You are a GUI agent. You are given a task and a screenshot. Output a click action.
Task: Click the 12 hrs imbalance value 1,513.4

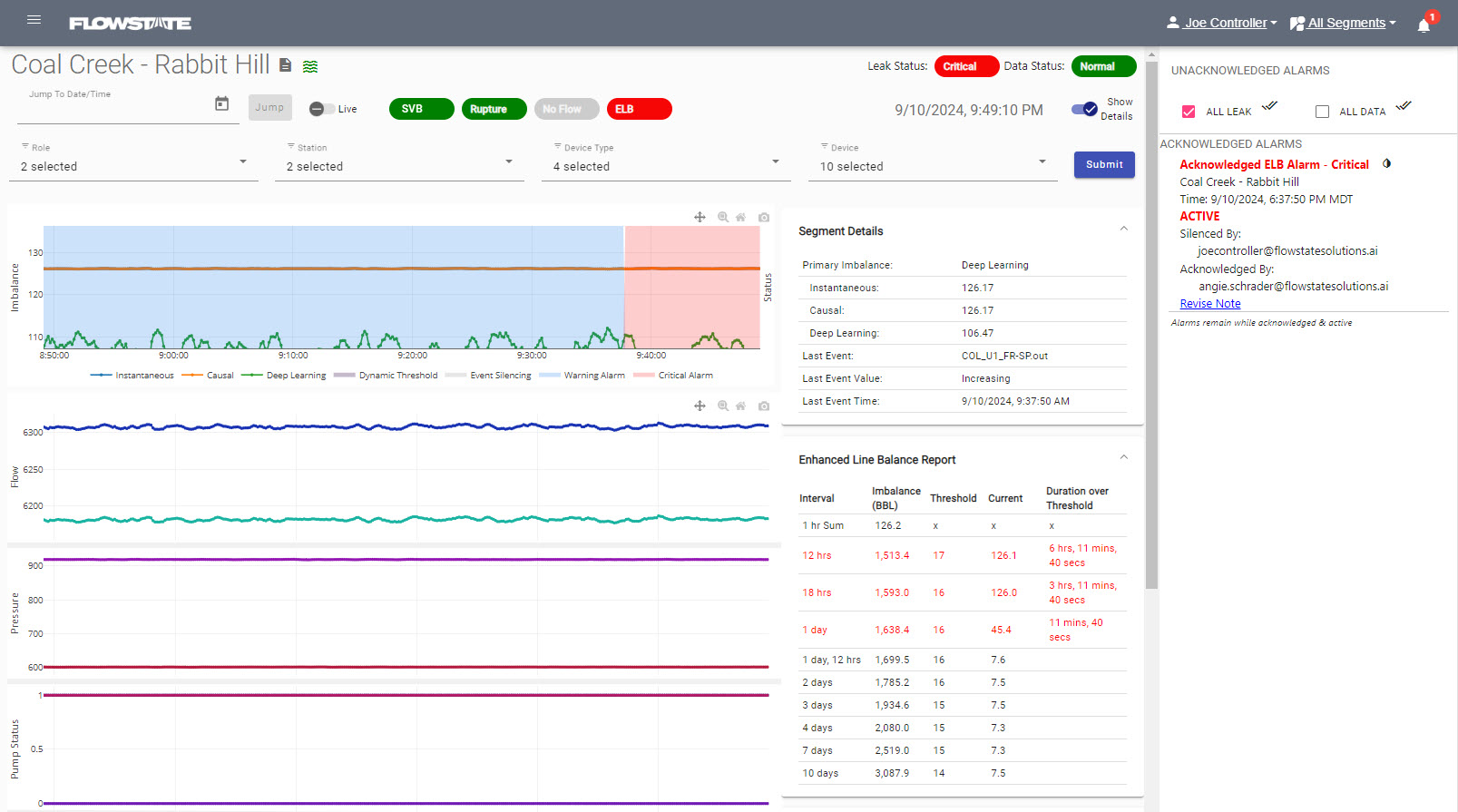(x=892, y=555)
